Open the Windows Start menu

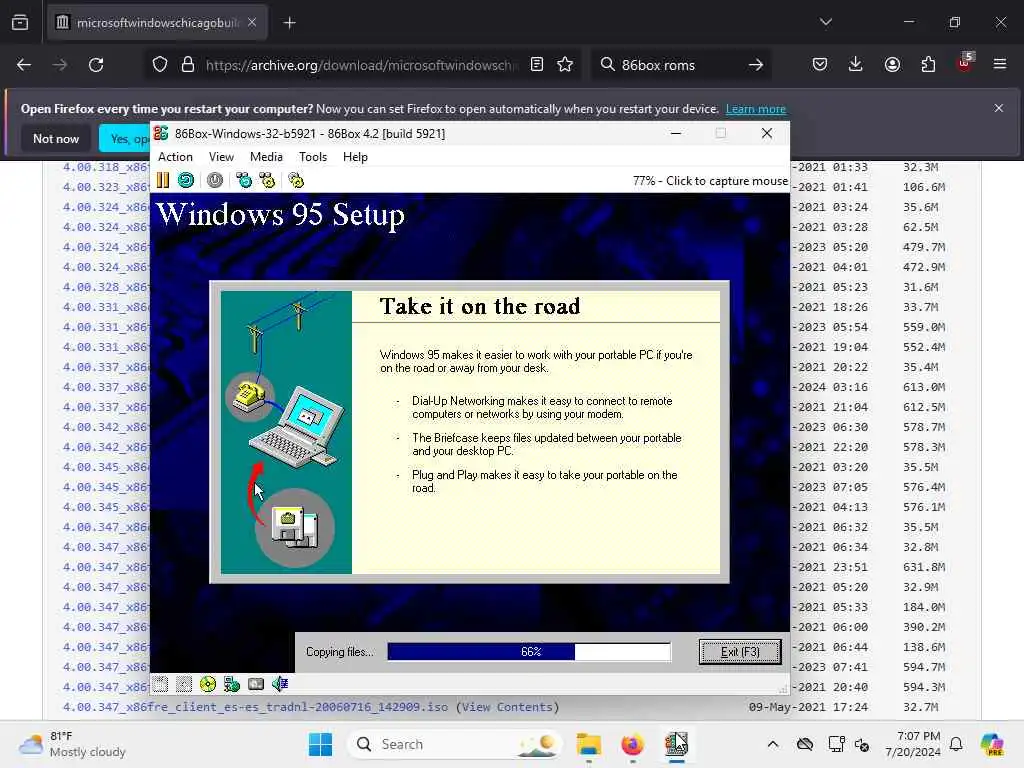[x=320, y=744]
